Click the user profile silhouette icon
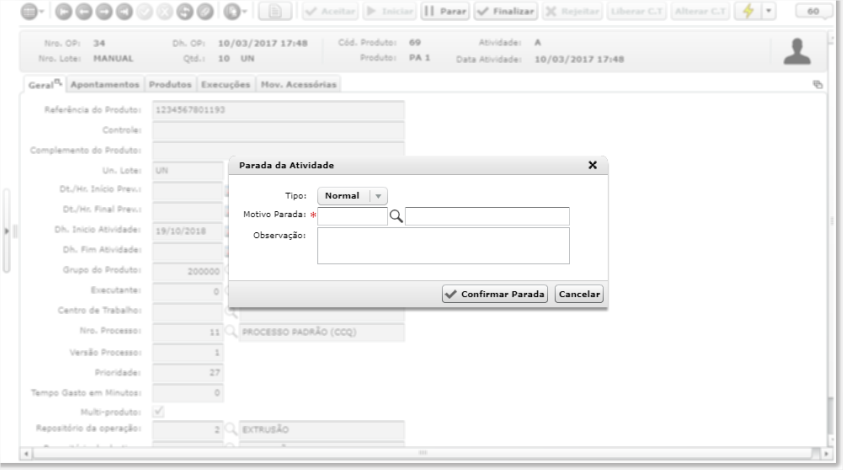Viewport: 843px width, 470px height. coord(797,52)
